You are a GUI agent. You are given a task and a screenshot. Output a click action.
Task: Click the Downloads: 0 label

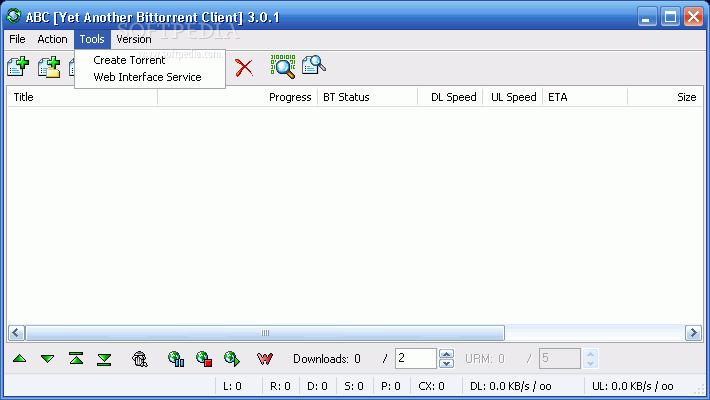click(x=327, y=359)
